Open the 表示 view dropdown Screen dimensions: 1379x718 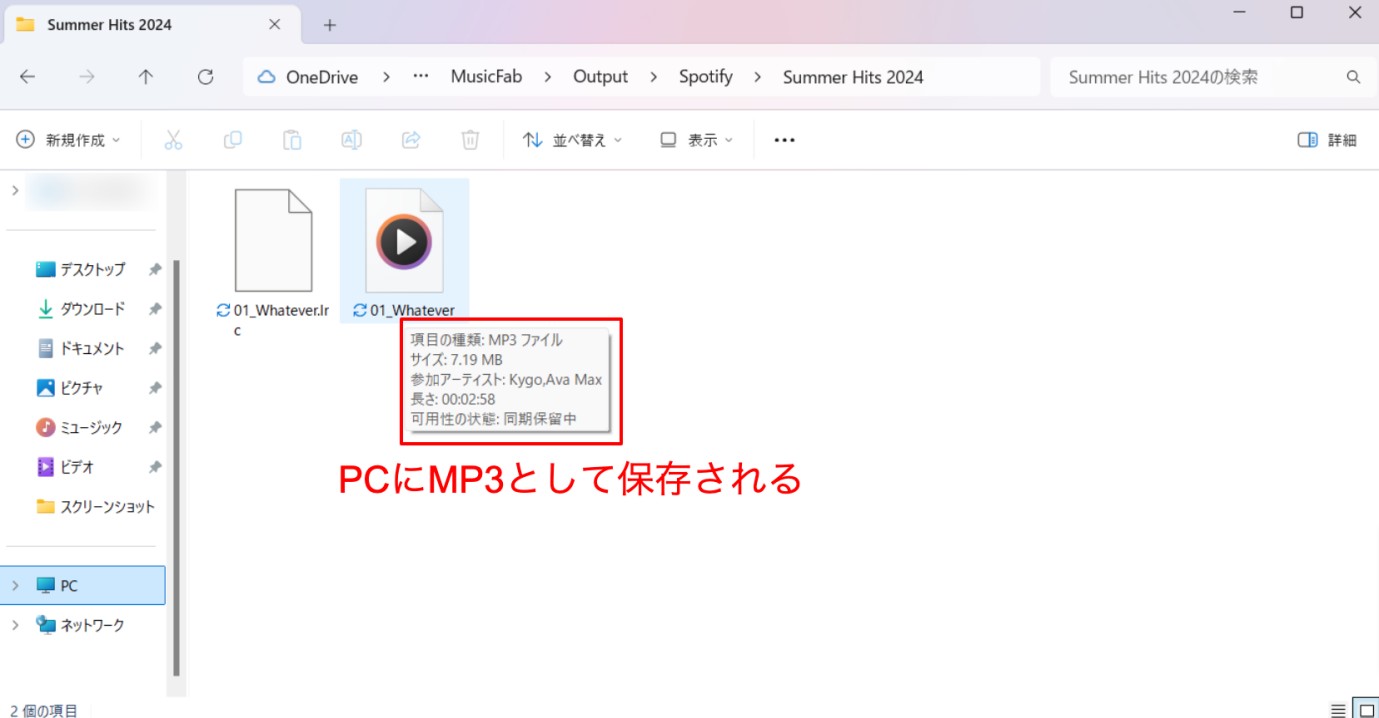tap(697, 140)
